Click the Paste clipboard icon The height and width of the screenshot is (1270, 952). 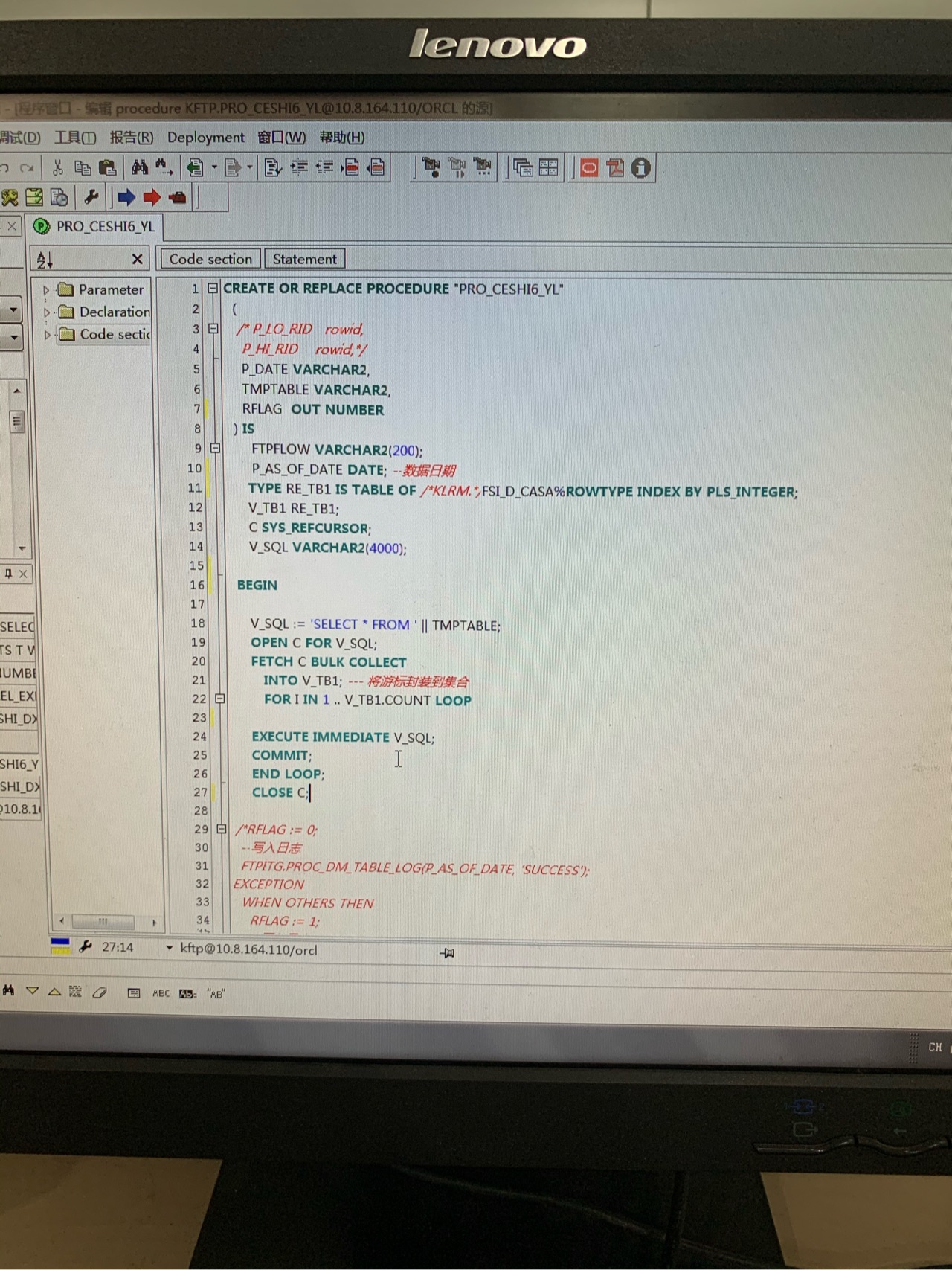tap(108, 168)
